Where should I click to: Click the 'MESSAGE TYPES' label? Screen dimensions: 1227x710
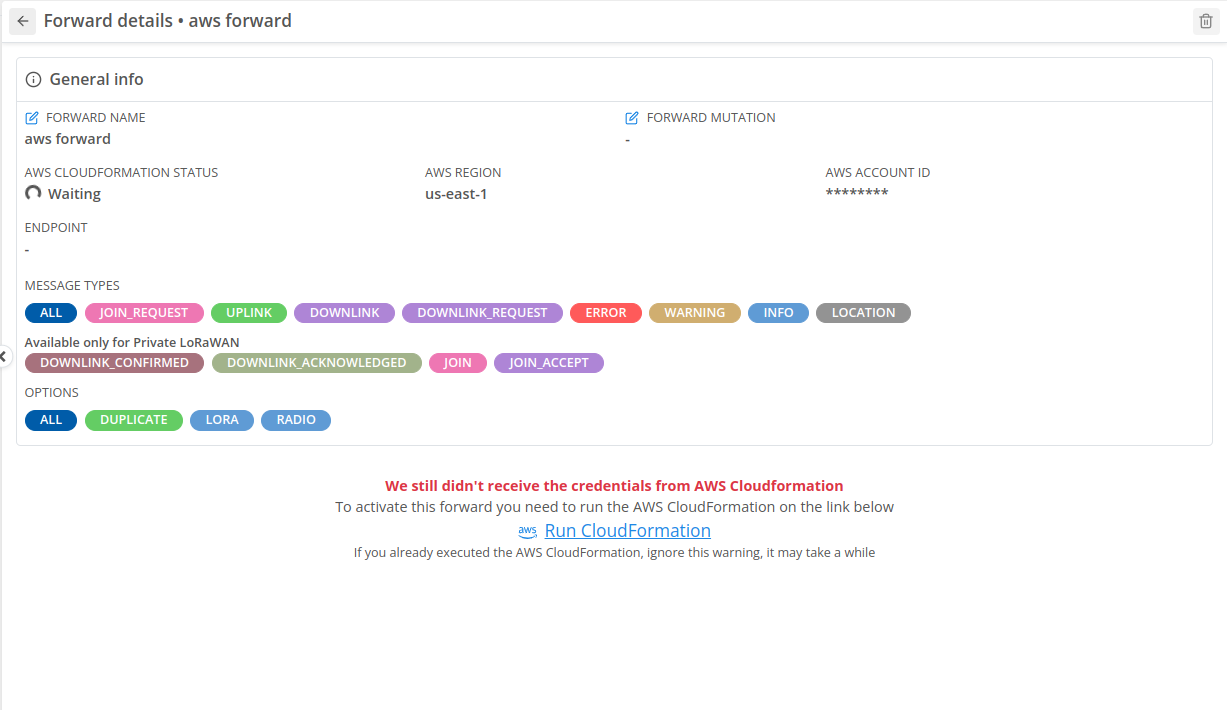(x=72, y=286)
